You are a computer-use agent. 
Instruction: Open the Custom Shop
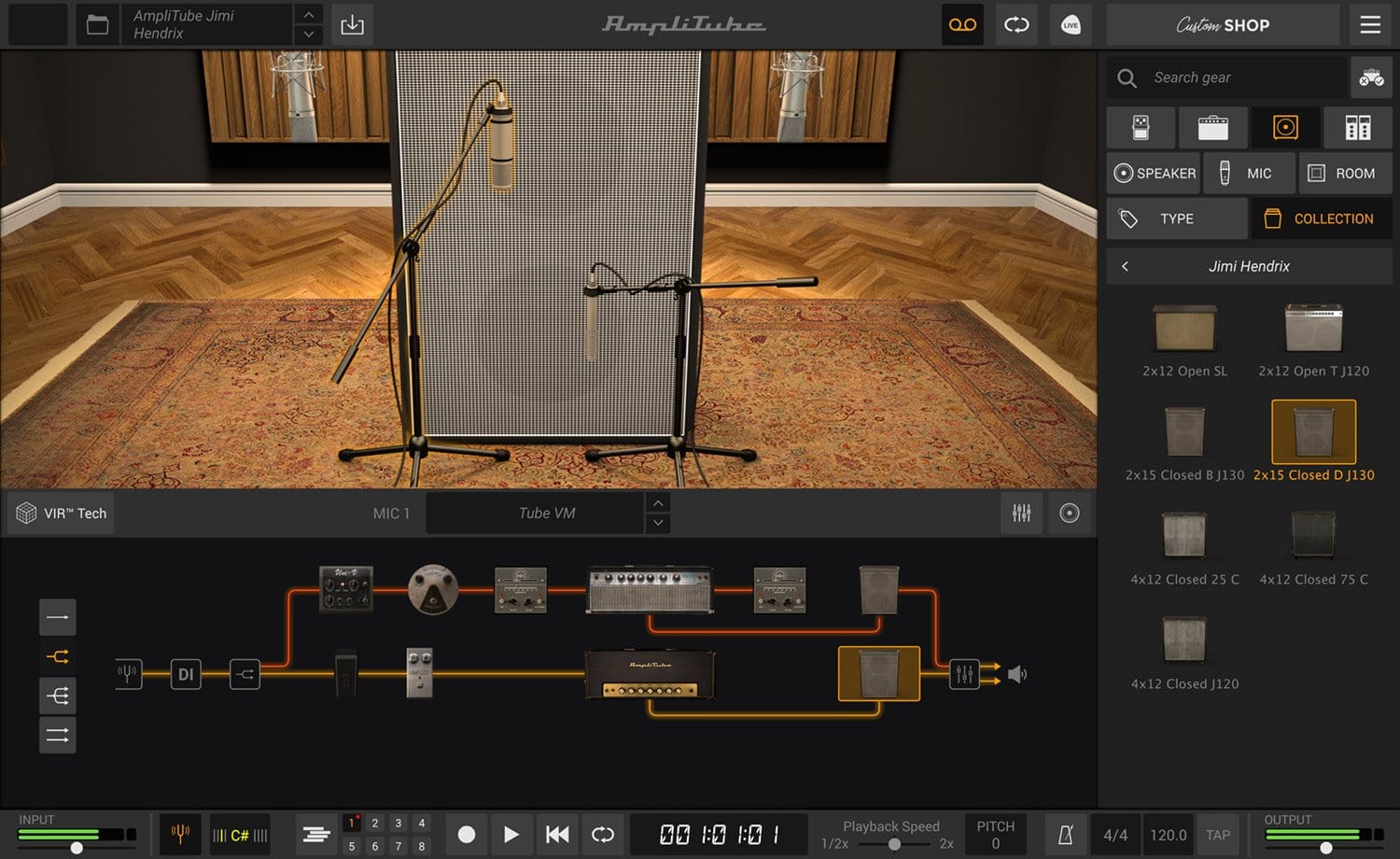coord(1223,25)
